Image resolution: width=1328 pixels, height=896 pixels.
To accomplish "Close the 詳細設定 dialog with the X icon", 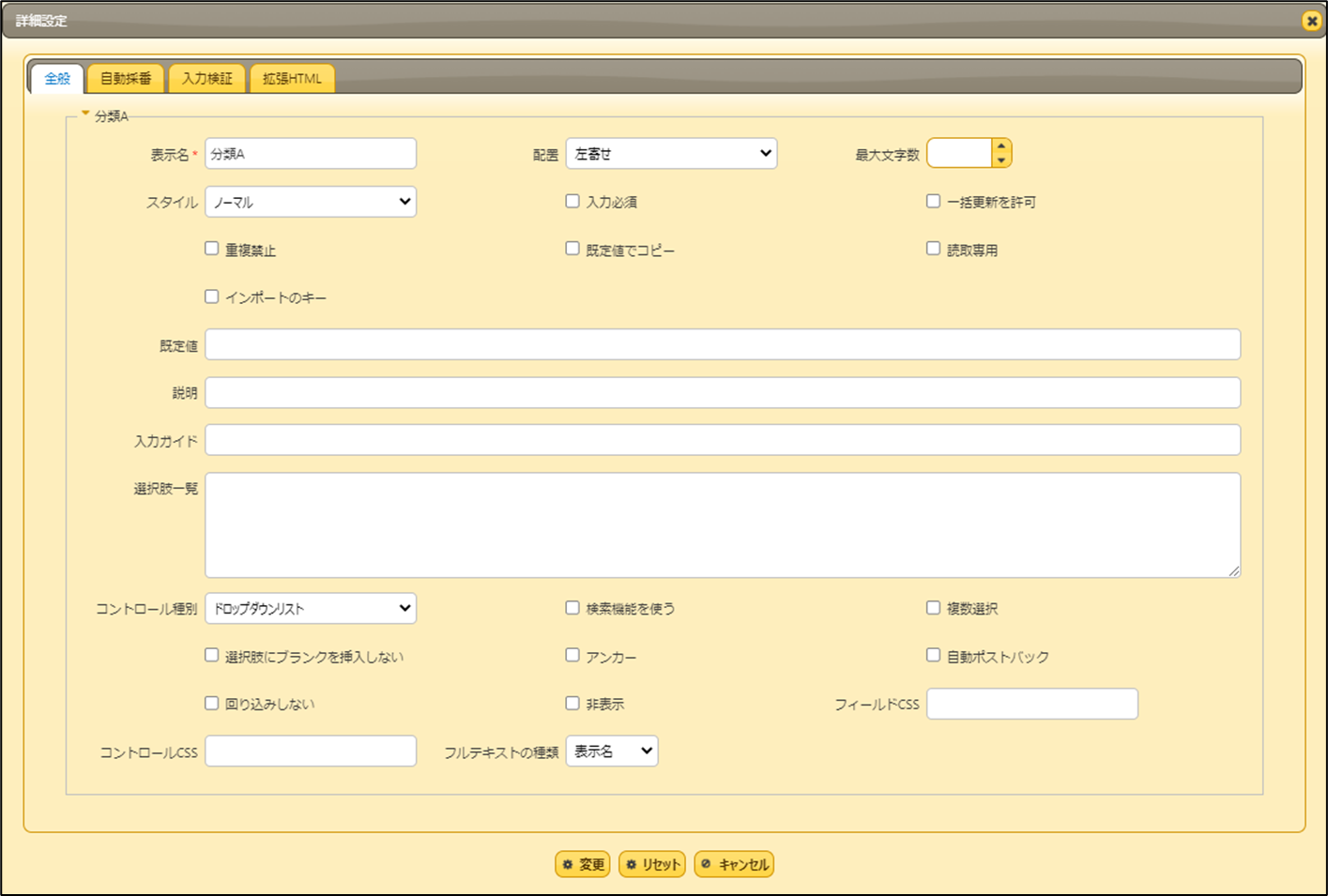I will coord(1311,21).
